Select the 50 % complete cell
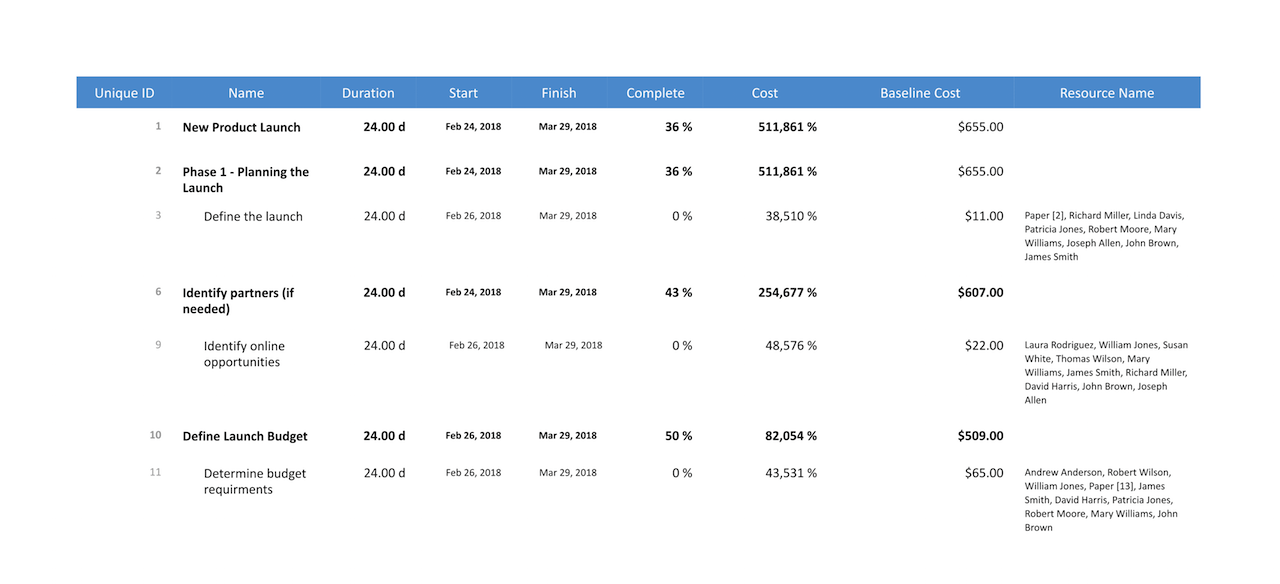This screenshot has width=1280, height=584. (x=679, y=436)
